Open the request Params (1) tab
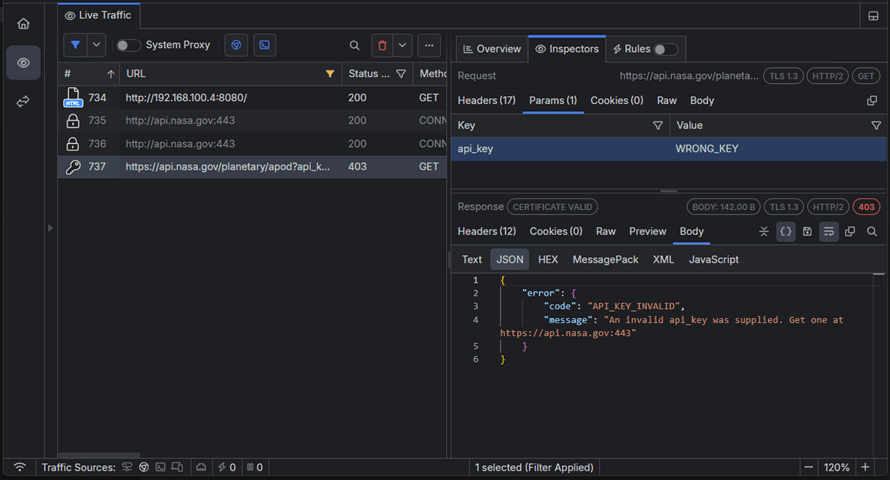The height and width of the screenshot is (480, 890). coord(553,100)
